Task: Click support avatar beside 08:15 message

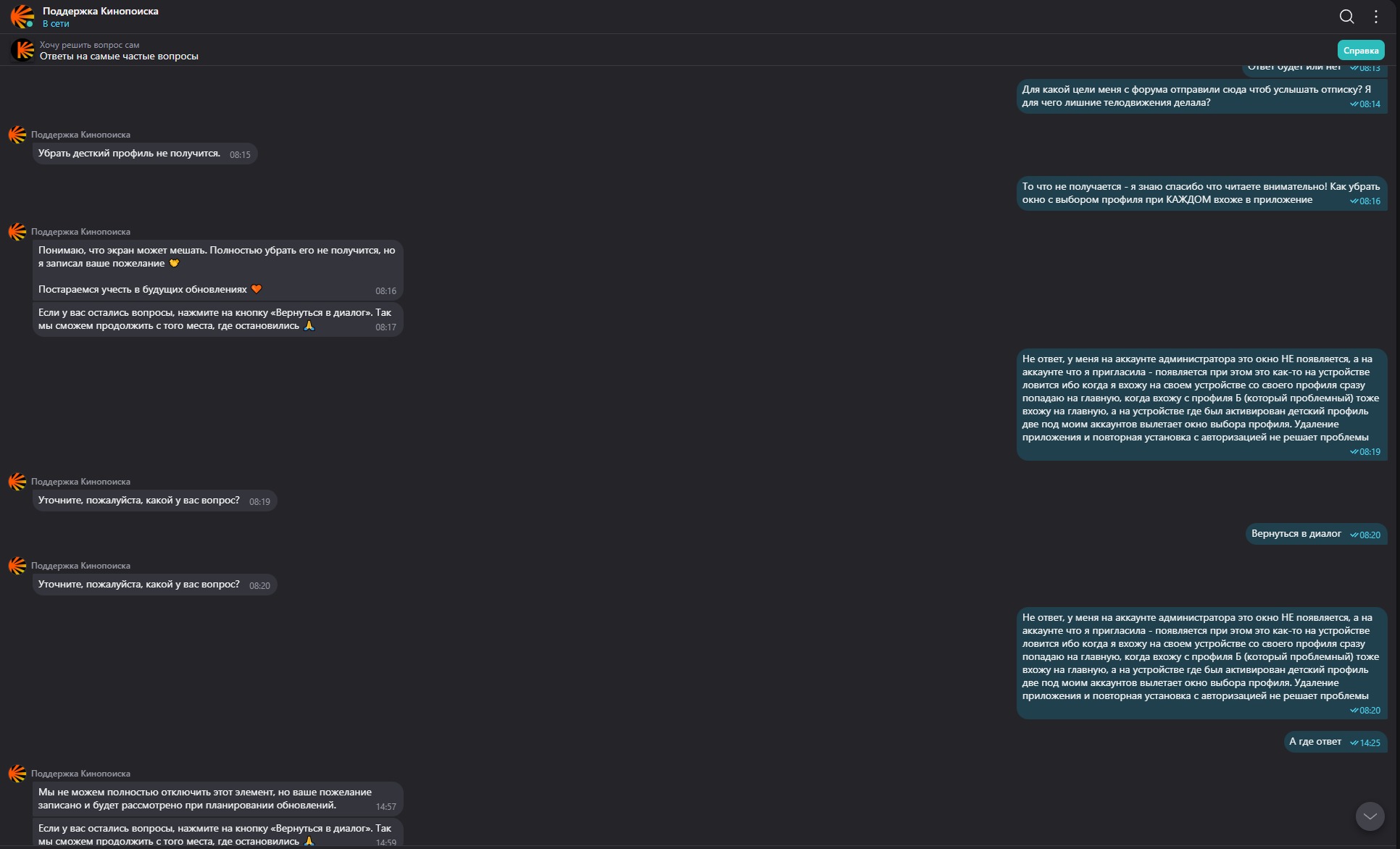Action: point(17,135)
